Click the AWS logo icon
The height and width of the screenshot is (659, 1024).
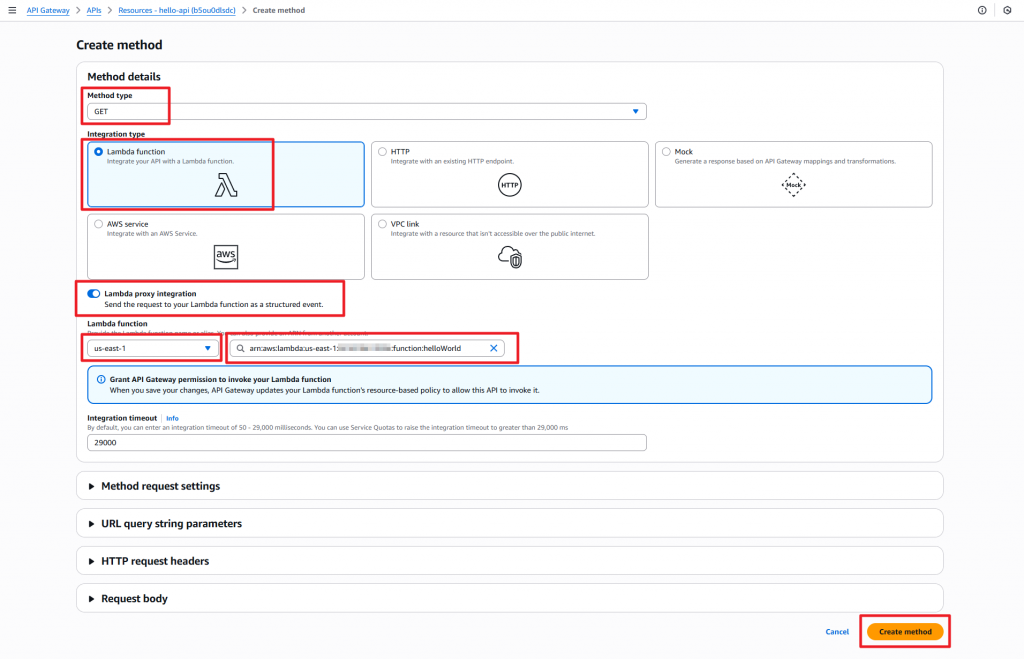click(x=226, y=257)
